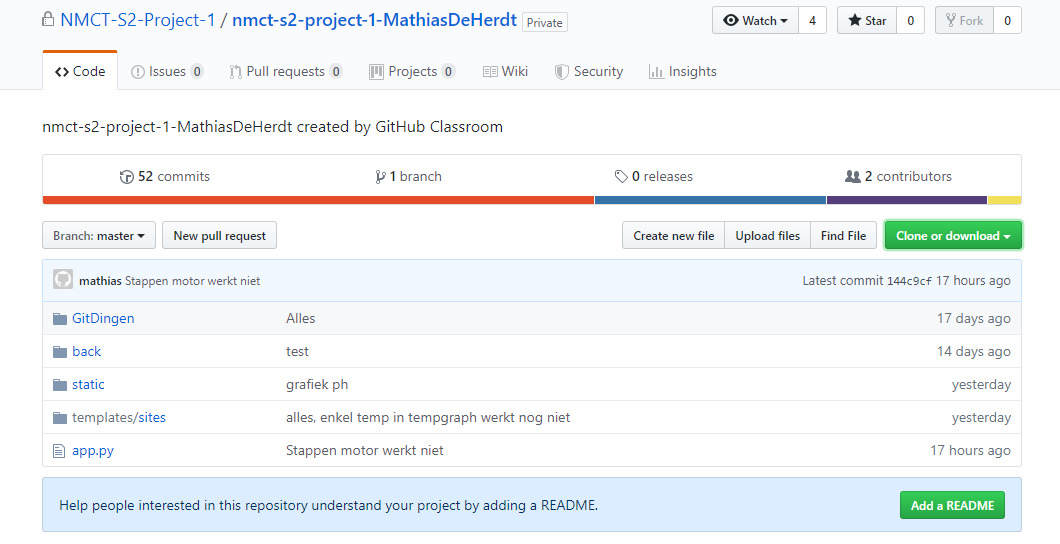The height and width of the screenshot is (544, 1060).
Task: Click Find File button
Action: point(843,235)
